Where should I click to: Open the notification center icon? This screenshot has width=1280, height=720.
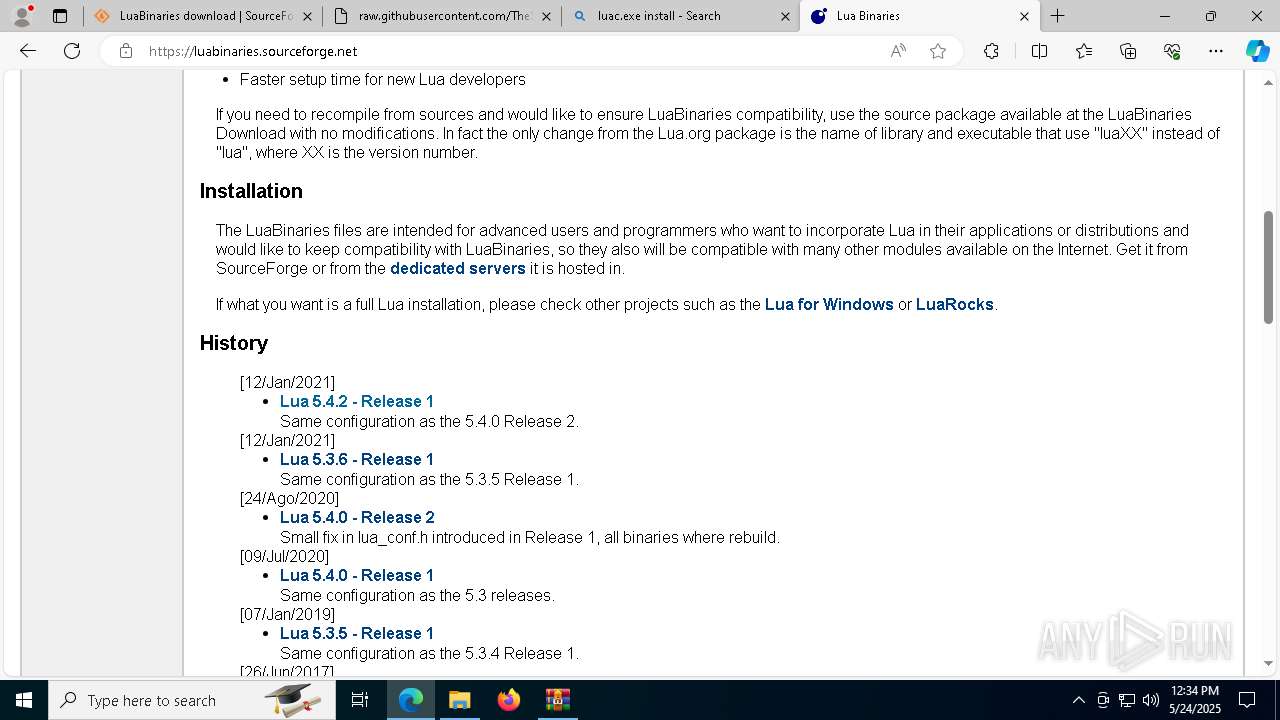coord(1247,700)
